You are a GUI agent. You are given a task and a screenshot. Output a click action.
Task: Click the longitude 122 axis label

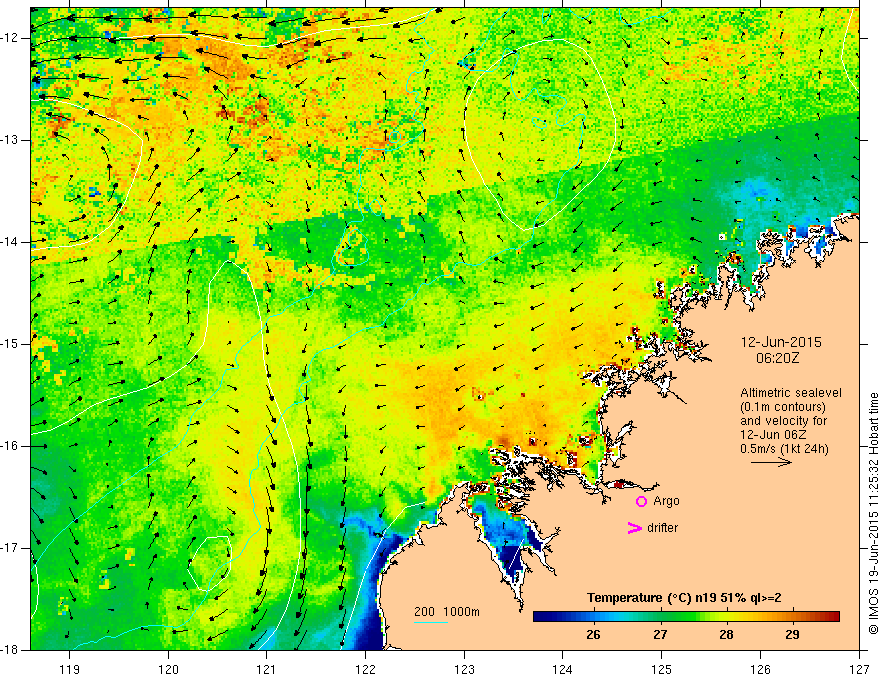tap(365, 669)
